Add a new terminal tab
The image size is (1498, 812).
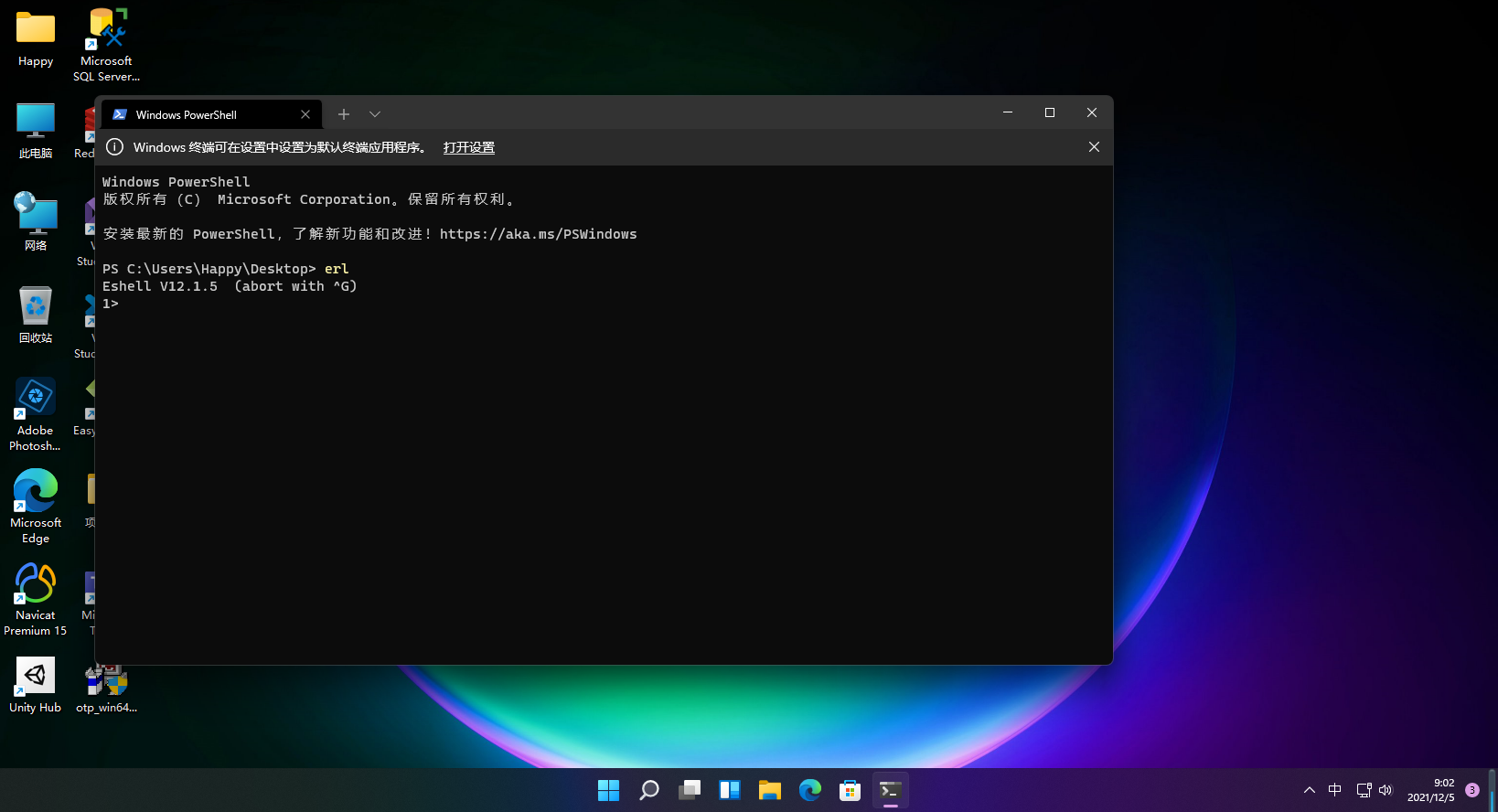coord(344,114)
